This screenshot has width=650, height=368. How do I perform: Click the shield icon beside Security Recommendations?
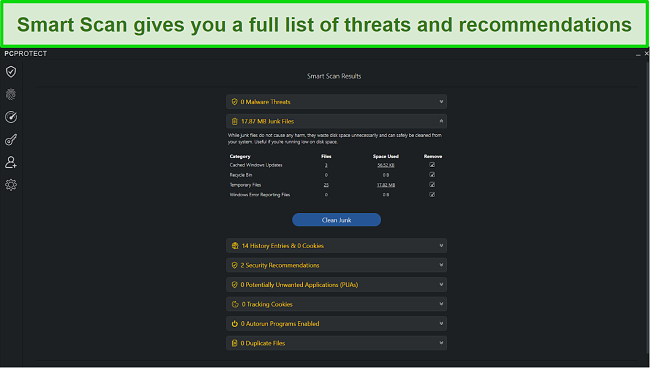pos(234,265)
